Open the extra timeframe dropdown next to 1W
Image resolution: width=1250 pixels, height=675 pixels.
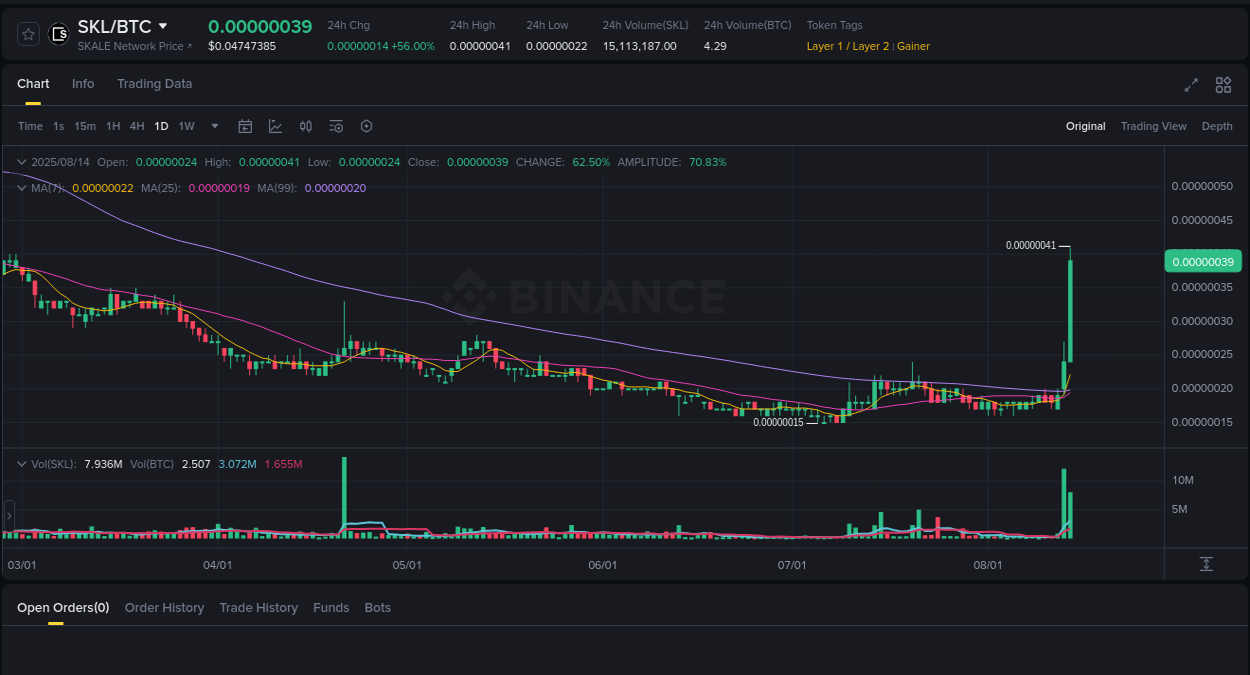point(214,126)
